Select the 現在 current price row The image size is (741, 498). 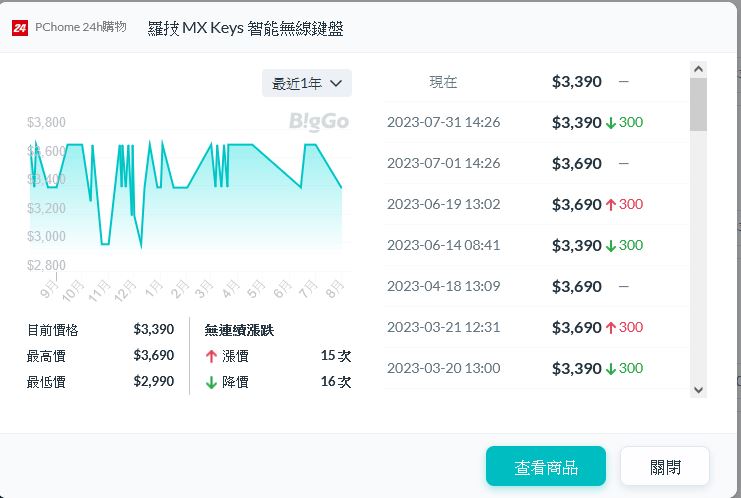536,82
